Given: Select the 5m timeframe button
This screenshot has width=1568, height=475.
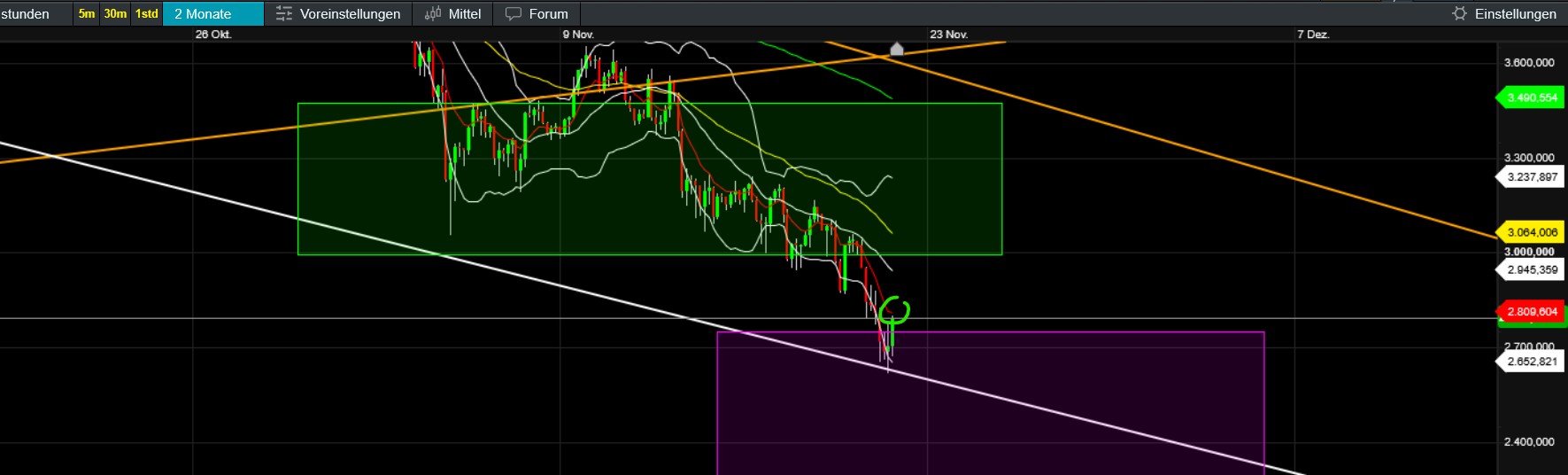Looking at the screenshot, I should point(86,13).
